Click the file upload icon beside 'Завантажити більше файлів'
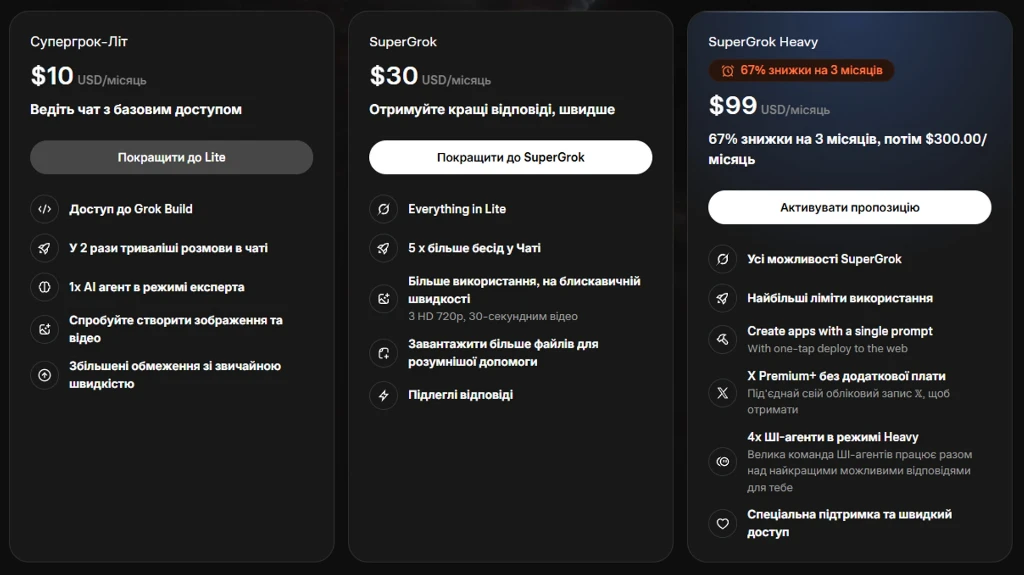Image resolution: width=1024 pixels, height=575 pixels. point(383,353)
